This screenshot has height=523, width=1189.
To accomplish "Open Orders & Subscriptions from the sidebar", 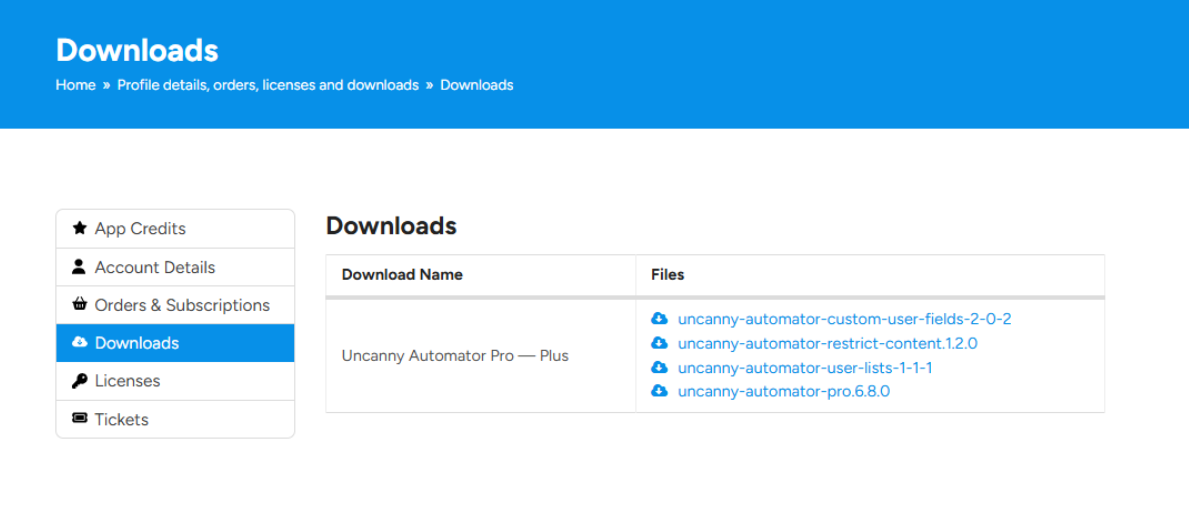I will (x=182, y=305).
